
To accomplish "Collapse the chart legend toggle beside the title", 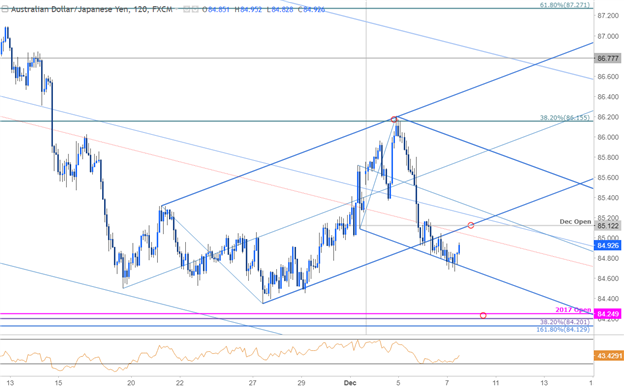I will click(x=4, y=9).
